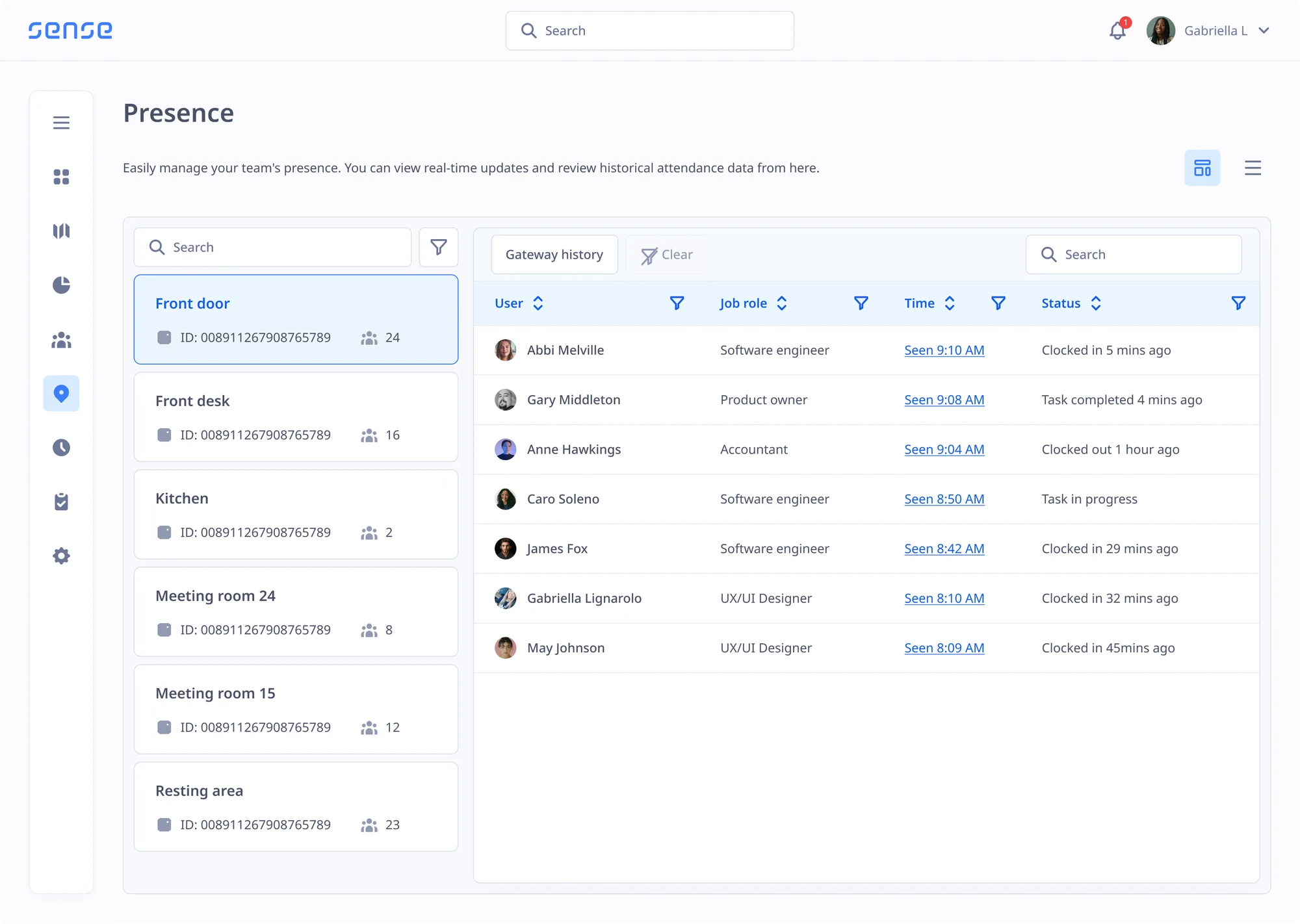The width and height of the screenshot is (1300, 924).
Task: Sort by the Status column
Action: [1096, 303]
